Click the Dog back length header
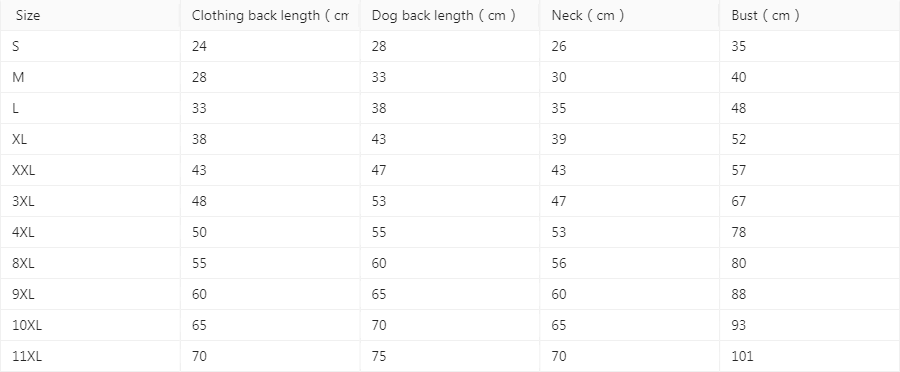Image resolution: width=900 pixels, height=372 pixels. pos(449,16)
